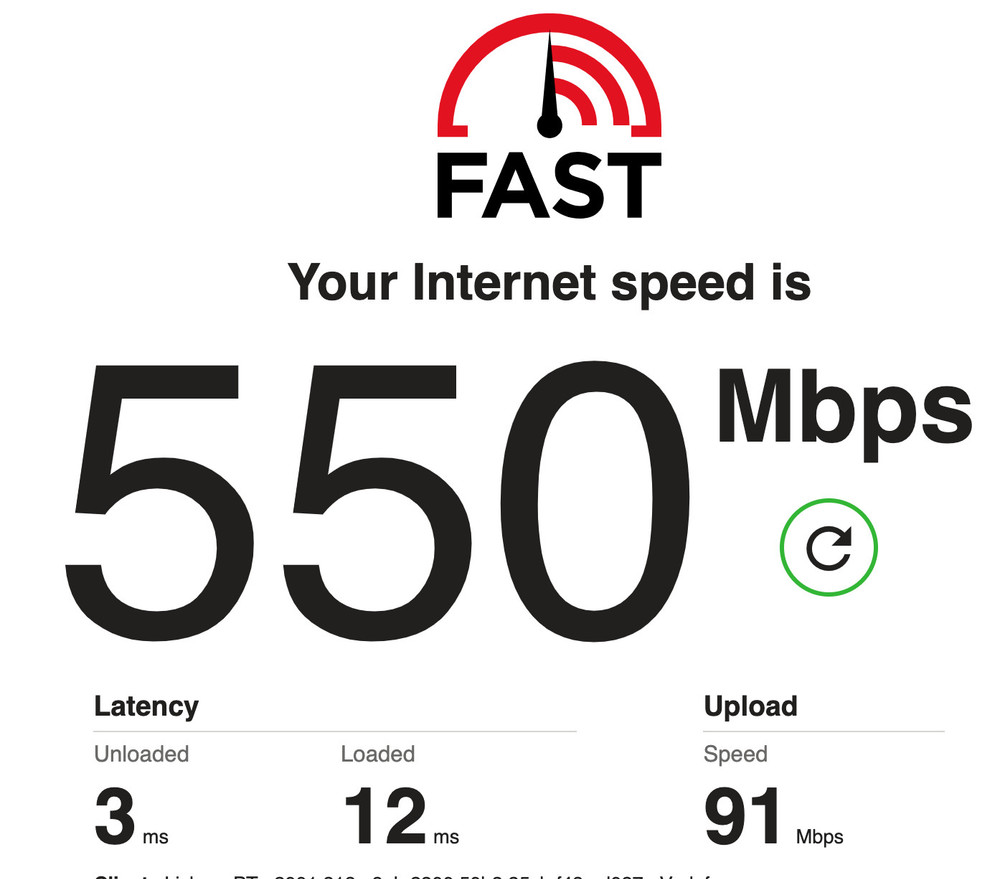The width and height of the screenshot is (1000, 879).
Task: Click the partially visible Client info line
Action: (408, 876)
